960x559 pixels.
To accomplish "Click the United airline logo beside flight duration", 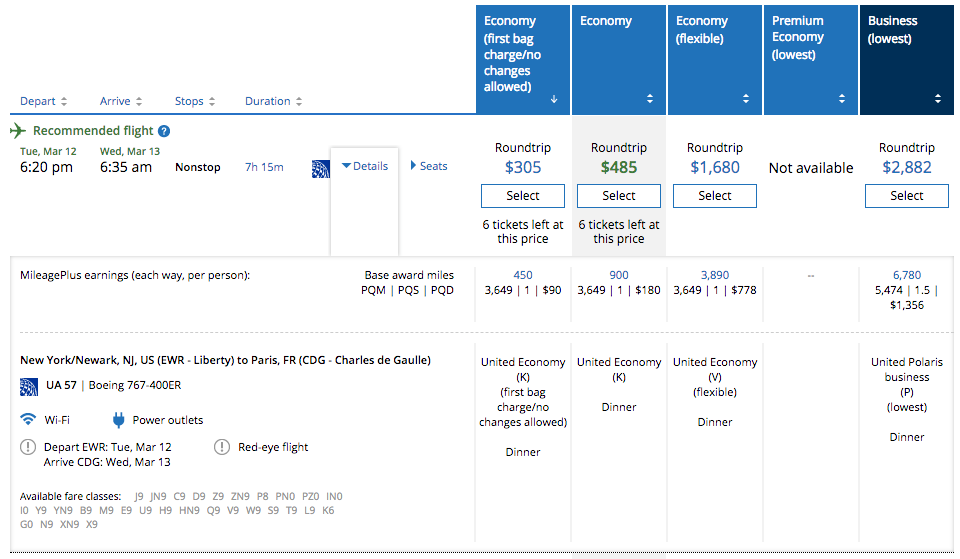I will click(x=321, y=168).
